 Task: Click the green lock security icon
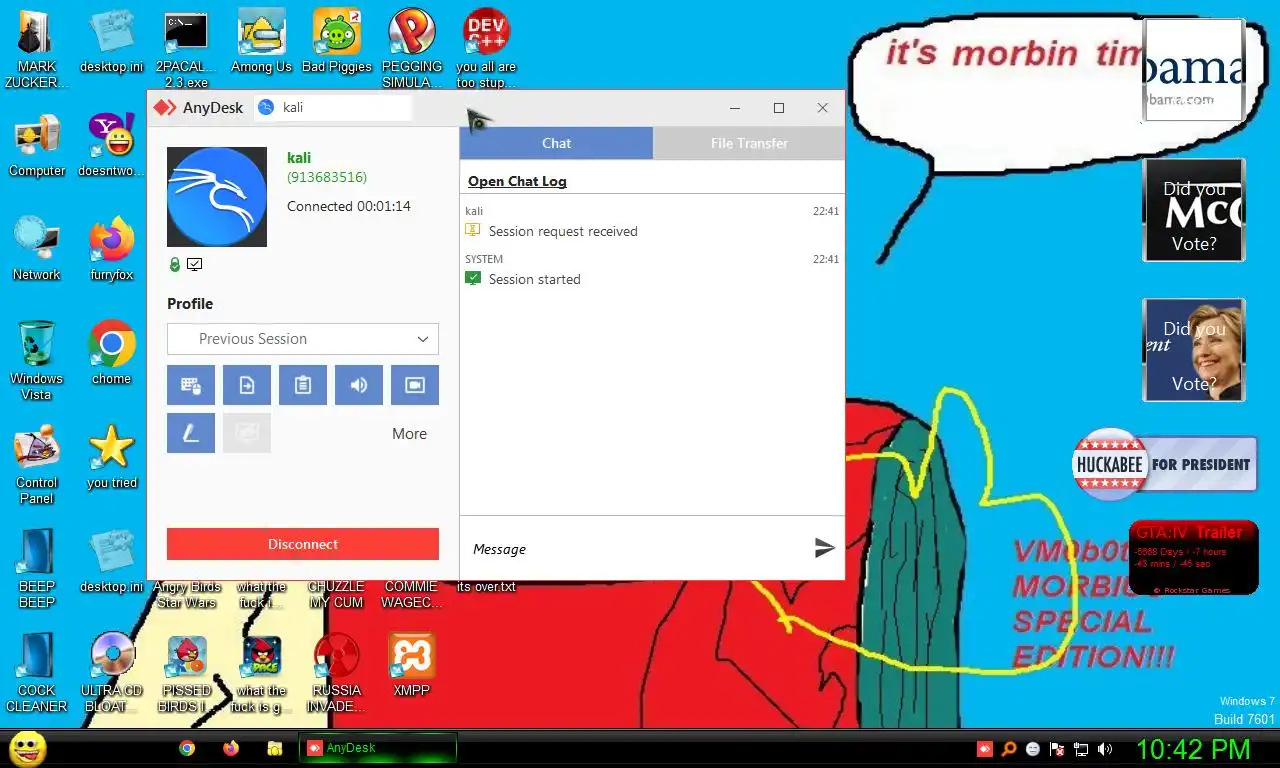175,265
